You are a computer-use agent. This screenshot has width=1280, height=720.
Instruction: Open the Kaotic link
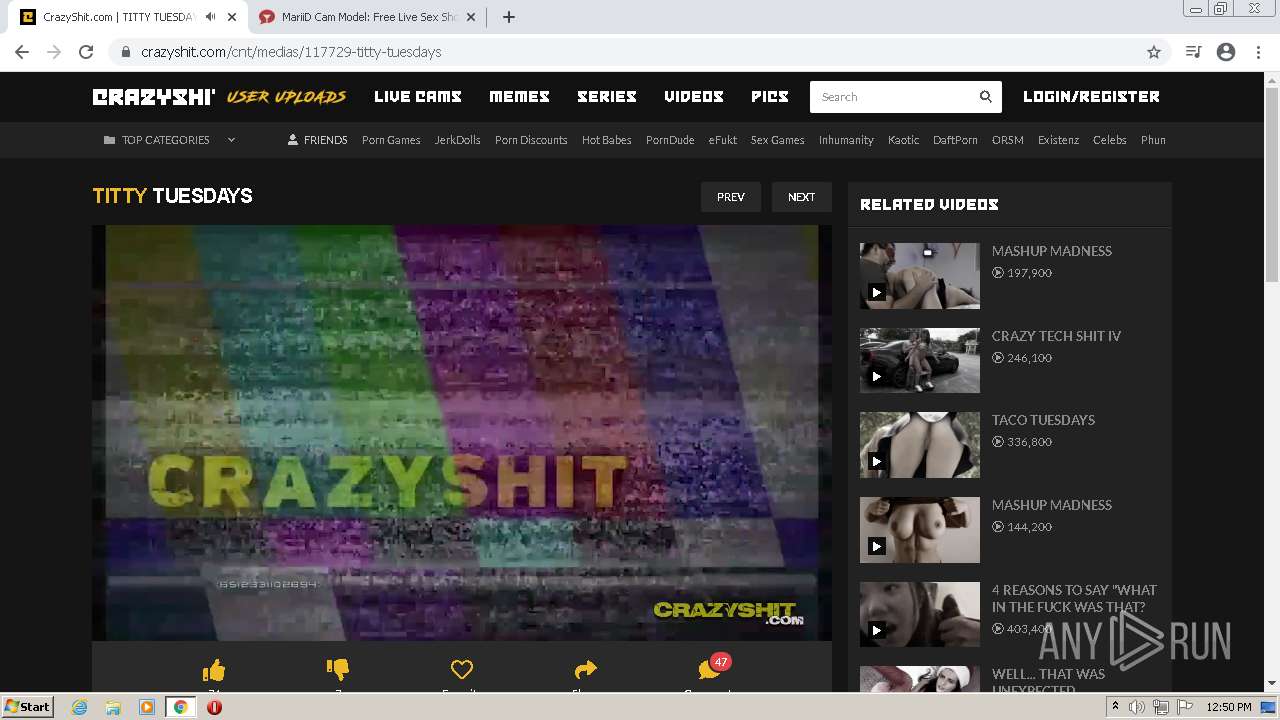(x=903, y=140)
